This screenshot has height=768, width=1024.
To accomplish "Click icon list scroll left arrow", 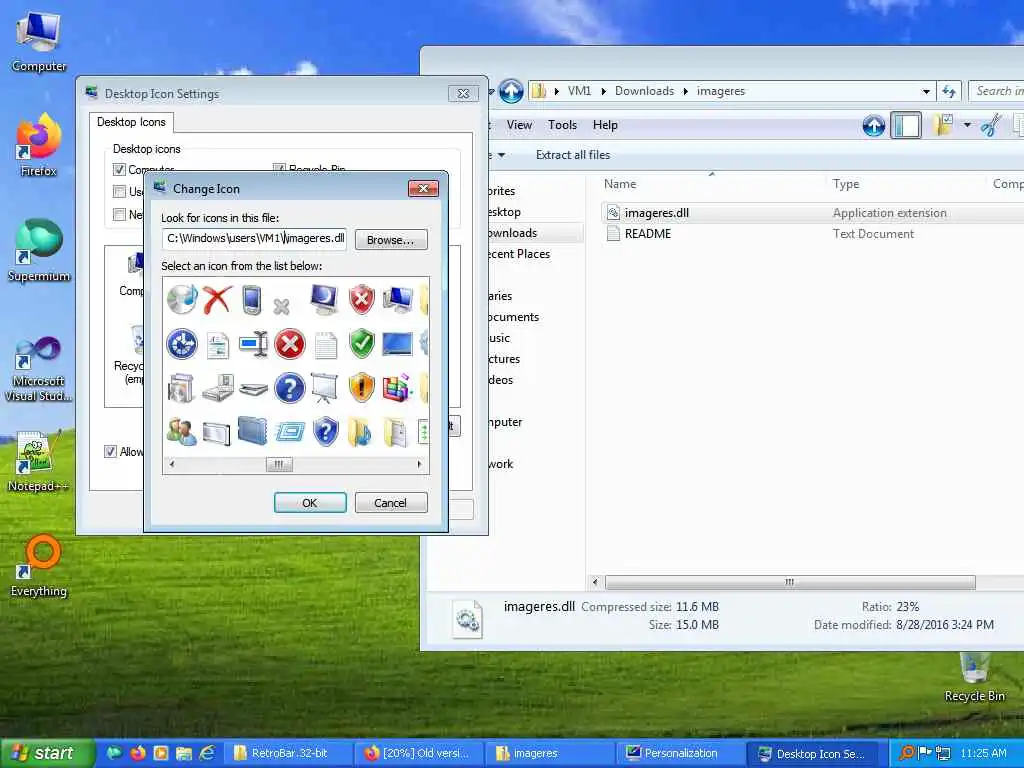I will click(x=172, y=464).
